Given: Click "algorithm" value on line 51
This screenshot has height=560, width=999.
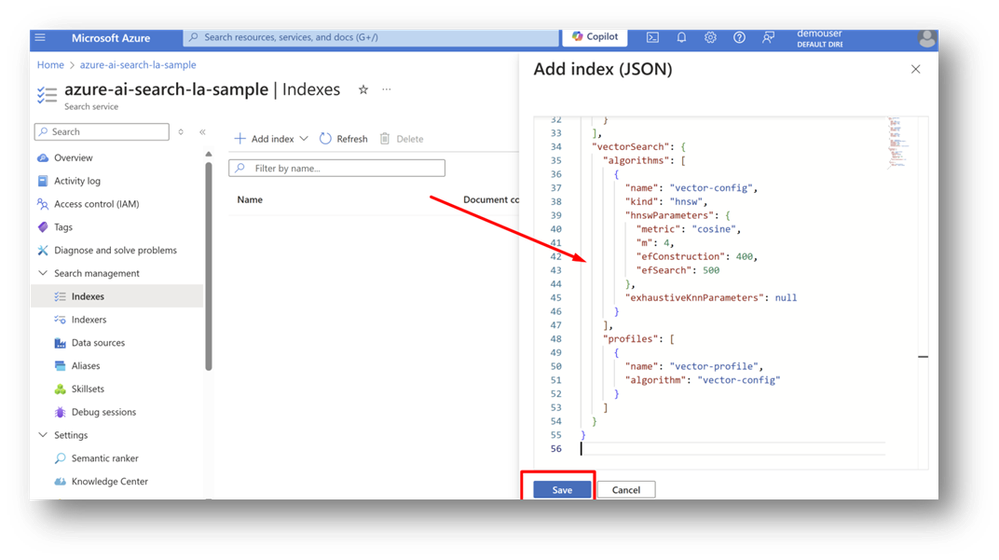Looking at the screenshot, I should [x=738, y=380].
